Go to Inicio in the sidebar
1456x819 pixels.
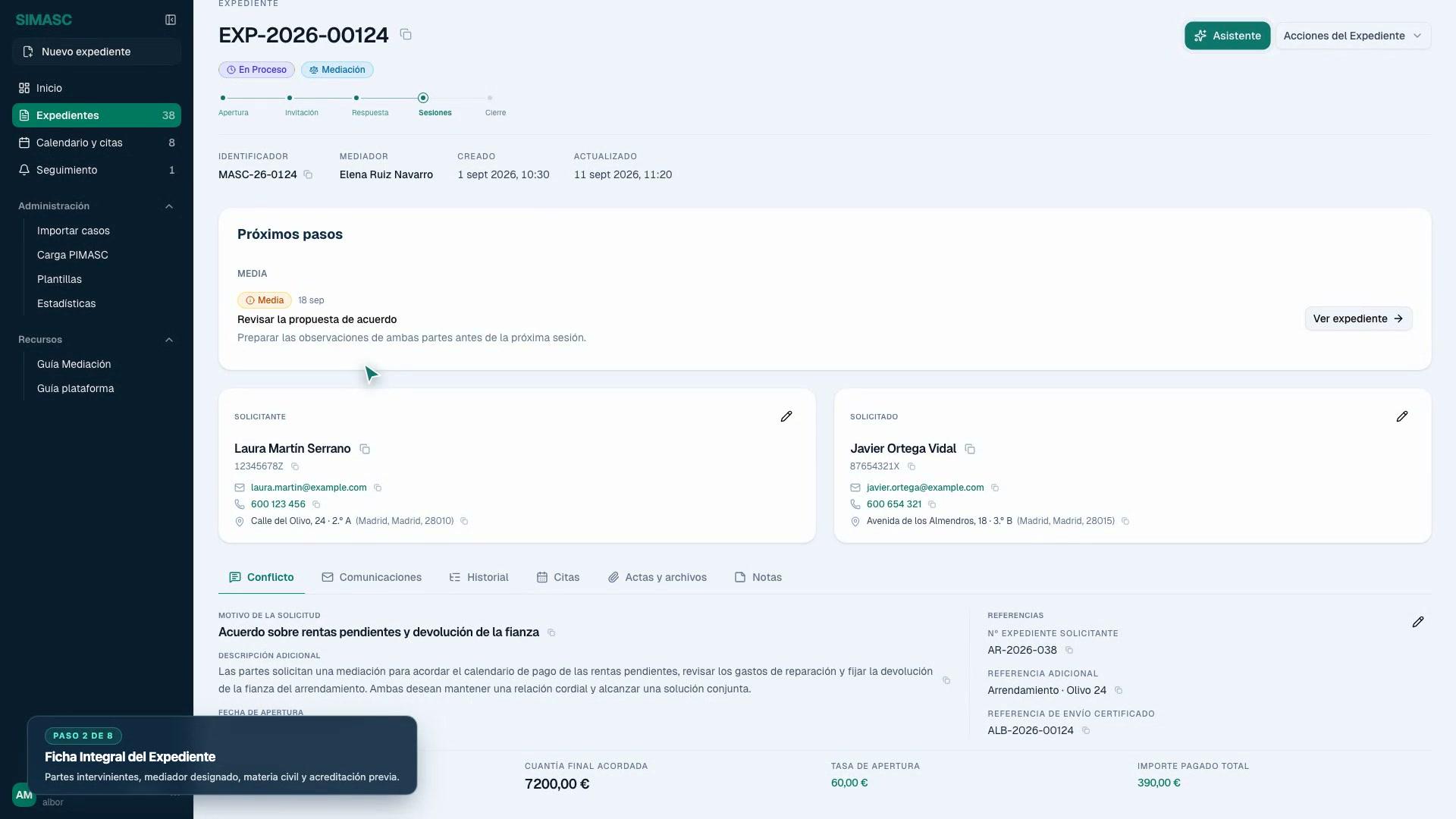96,88
